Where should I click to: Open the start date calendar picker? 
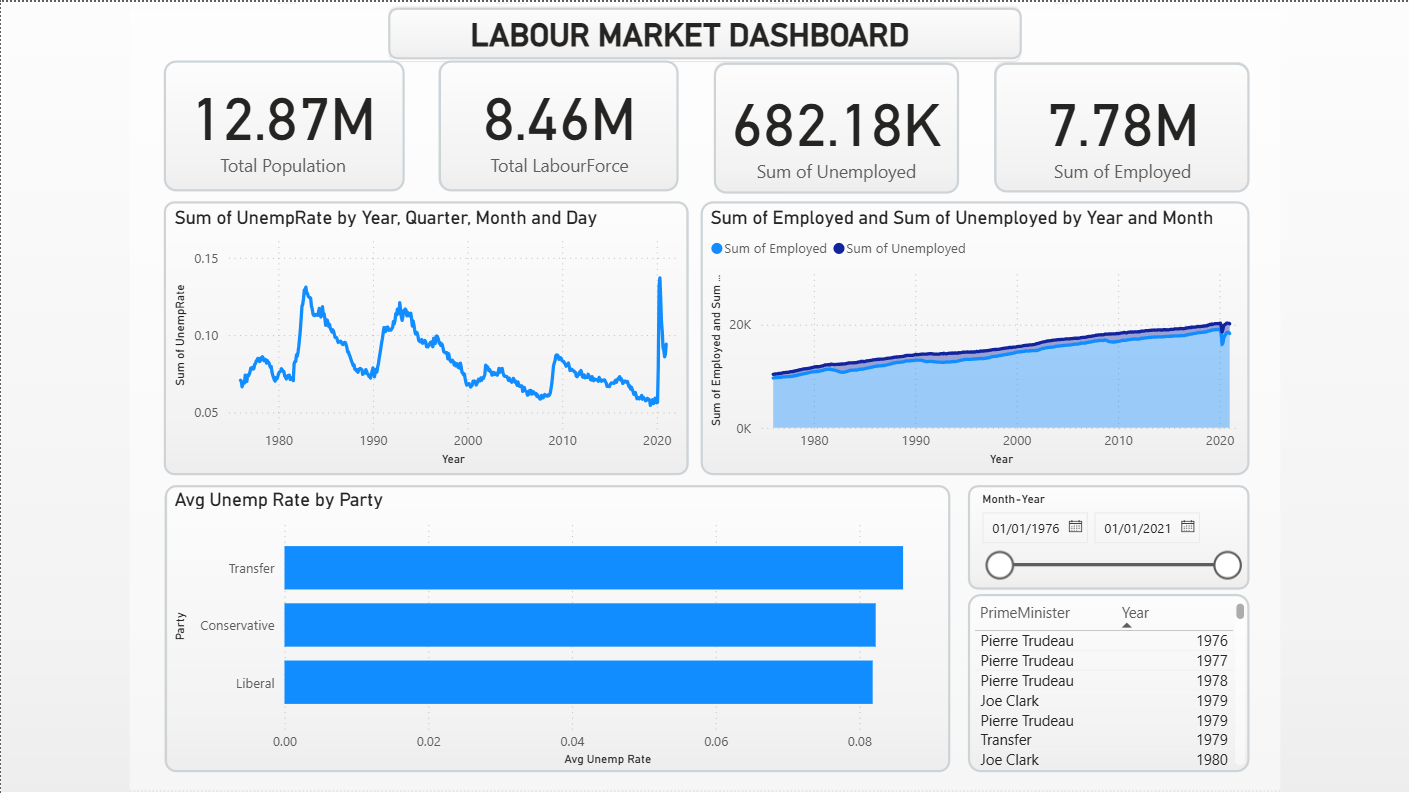coord(1076,527)
